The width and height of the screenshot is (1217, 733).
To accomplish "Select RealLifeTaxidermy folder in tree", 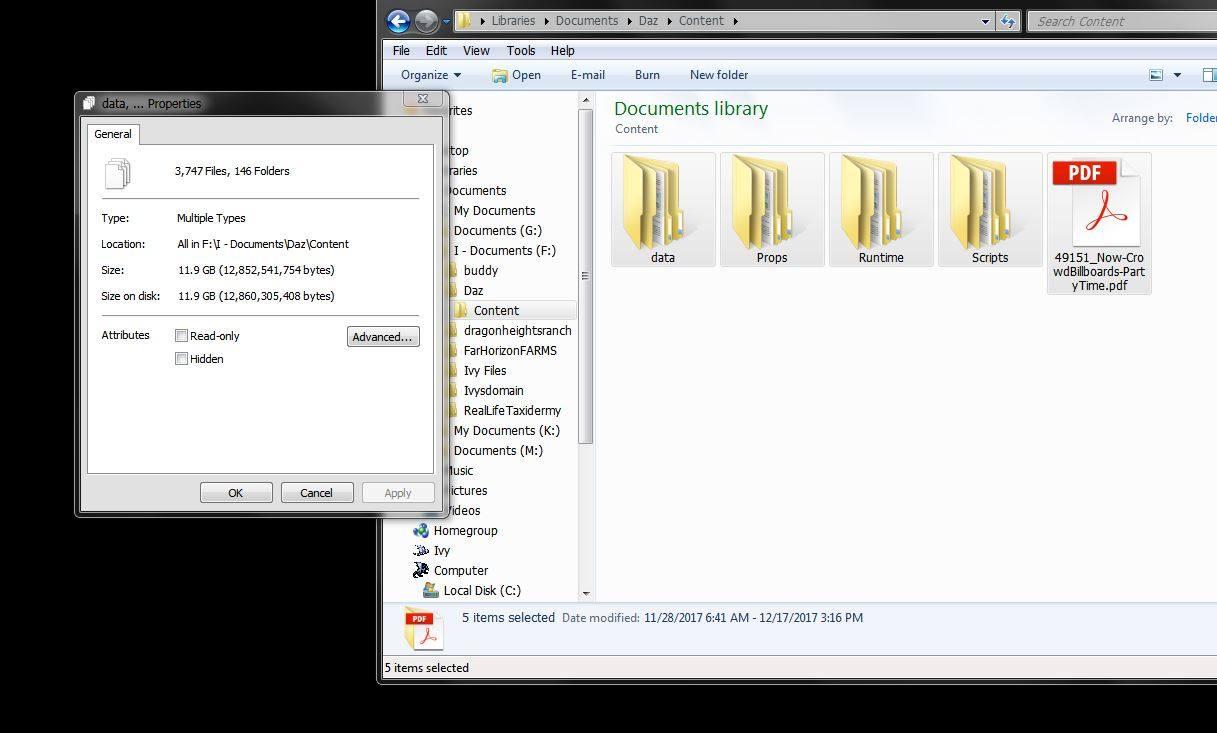I will click(512, 410).
